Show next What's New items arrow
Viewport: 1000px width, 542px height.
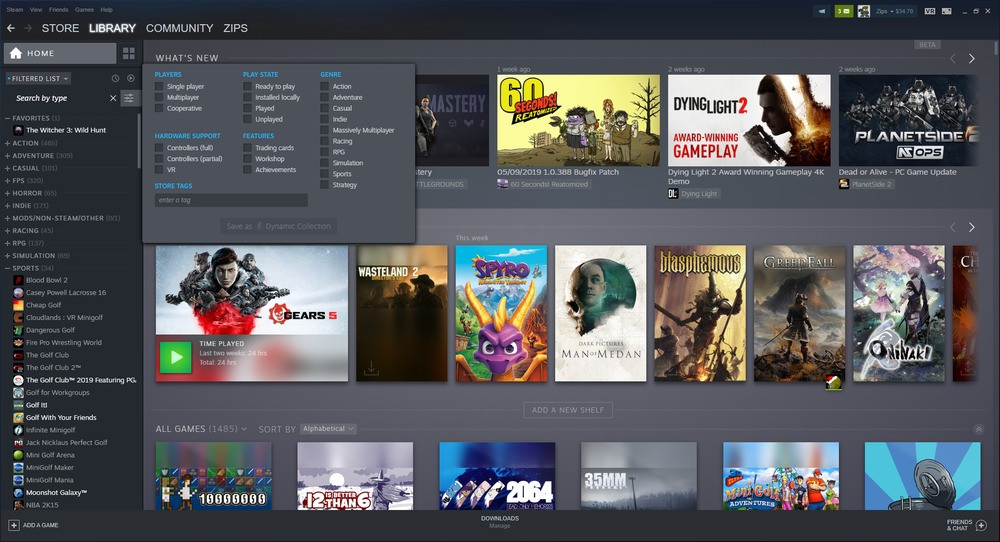971,59
